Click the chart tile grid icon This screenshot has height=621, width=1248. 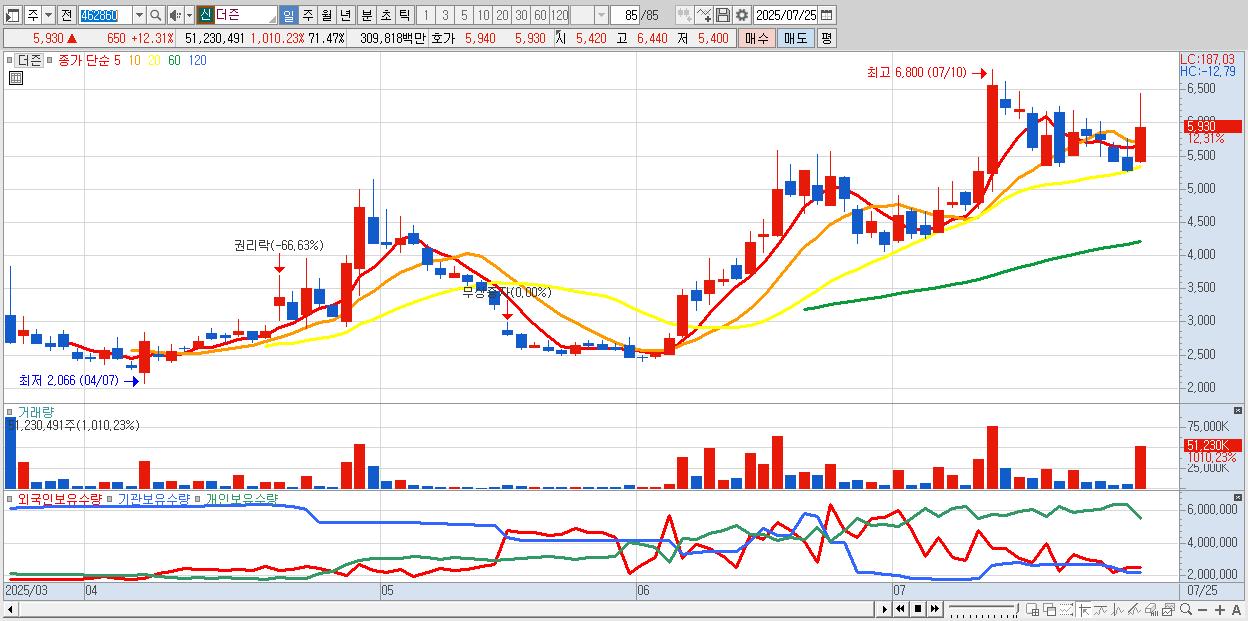coord(1033,609)
